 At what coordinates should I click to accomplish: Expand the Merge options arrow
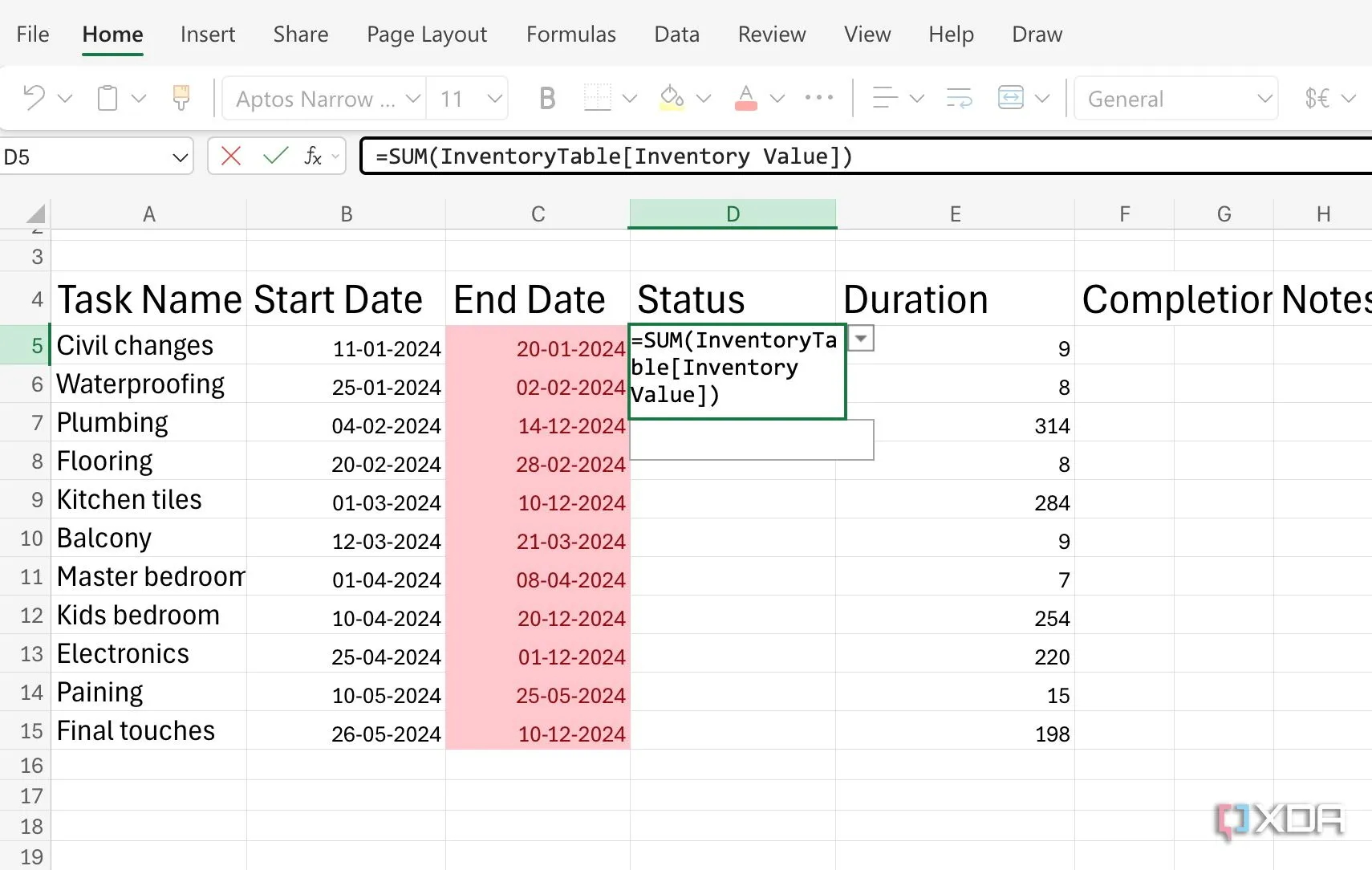[1042, 99]
